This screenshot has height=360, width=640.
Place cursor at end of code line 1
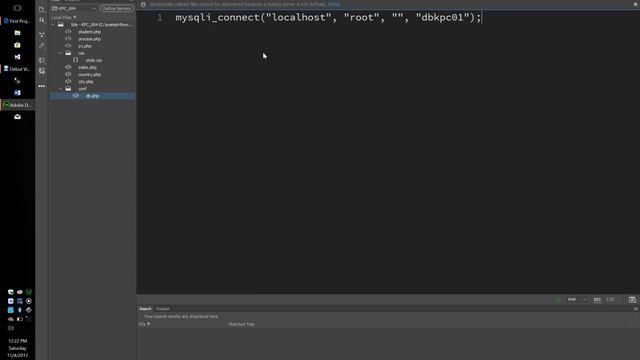482,18
